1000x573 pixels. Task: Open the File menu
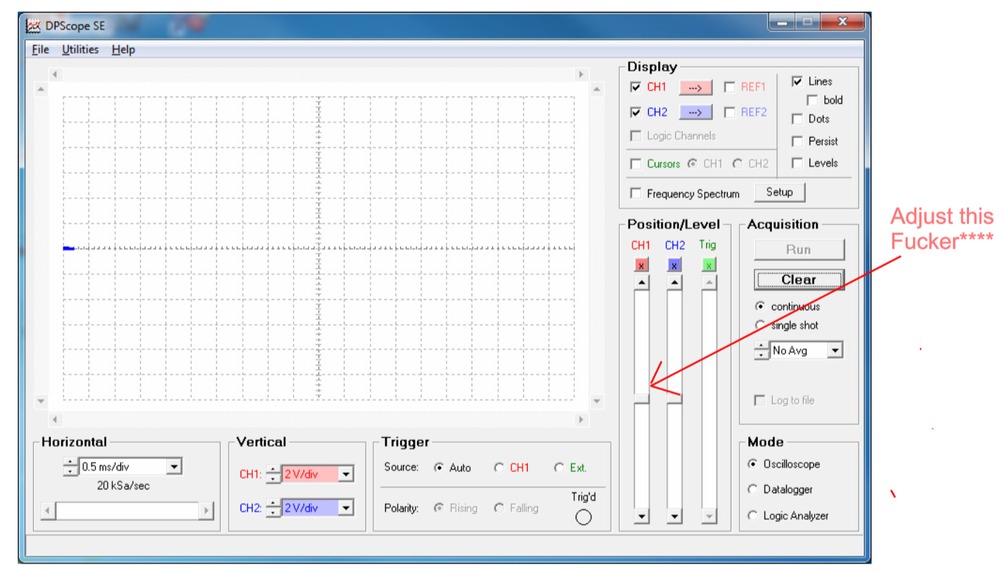tap(40, 50)
